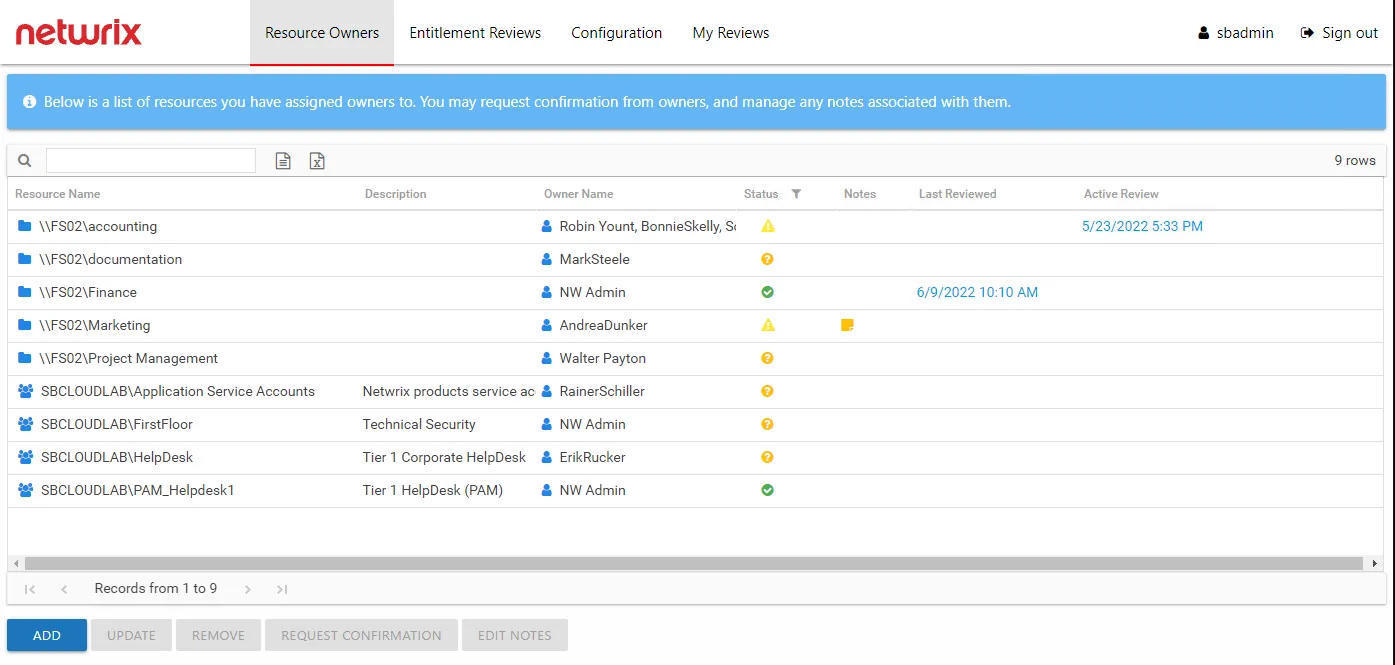
Task: Click the export to PDF document icon
Action: pos(283,160)
